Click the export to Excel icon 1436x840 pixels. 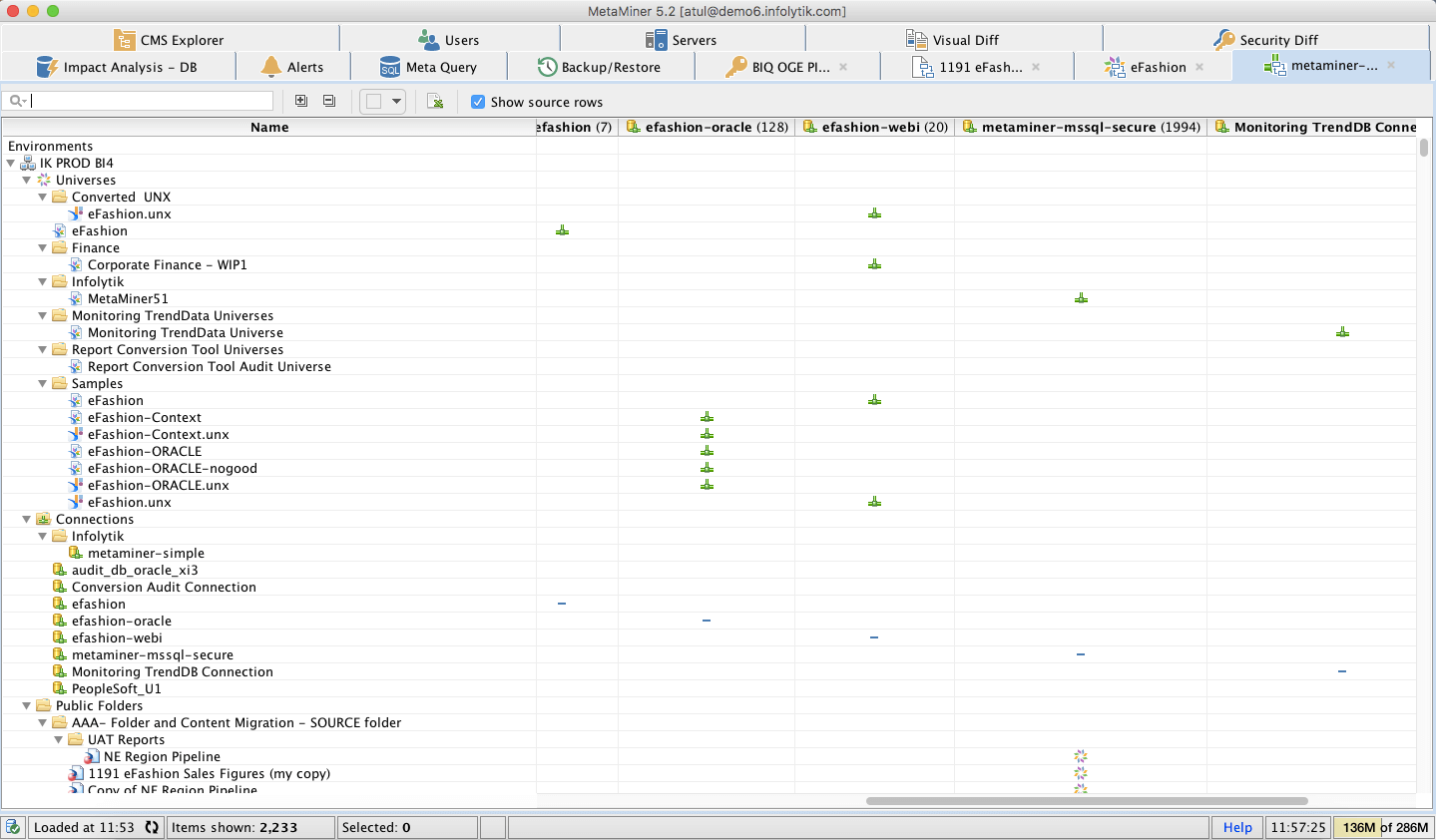coord(435,101)
